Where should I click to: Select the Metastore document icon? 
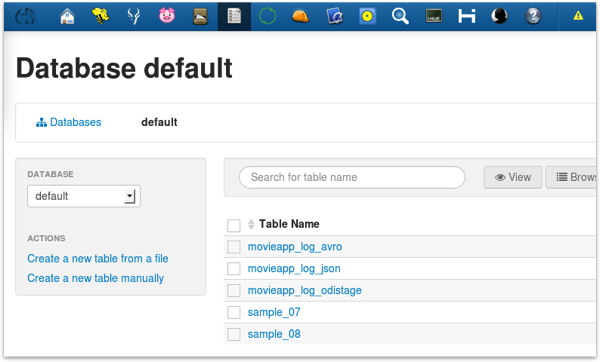click(x=234, y=16)
